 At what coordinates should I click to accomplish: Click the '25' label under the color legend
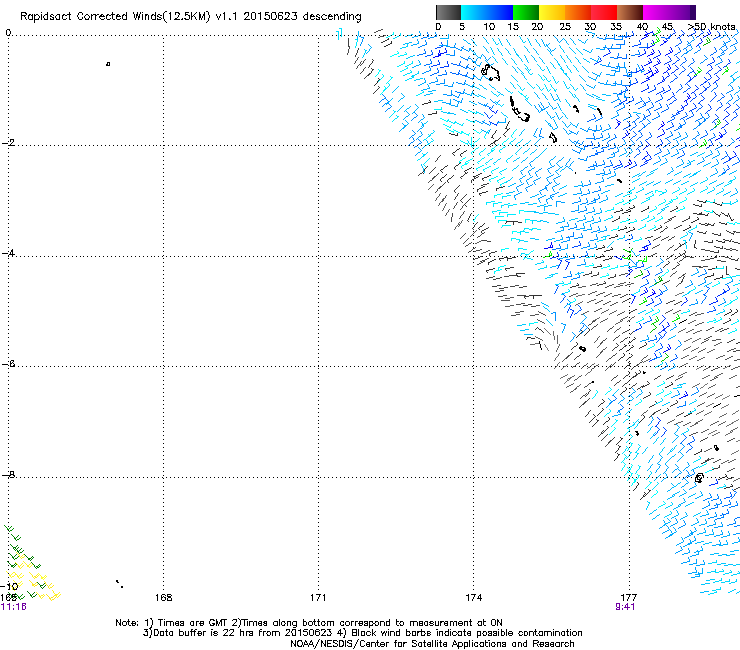565,27
